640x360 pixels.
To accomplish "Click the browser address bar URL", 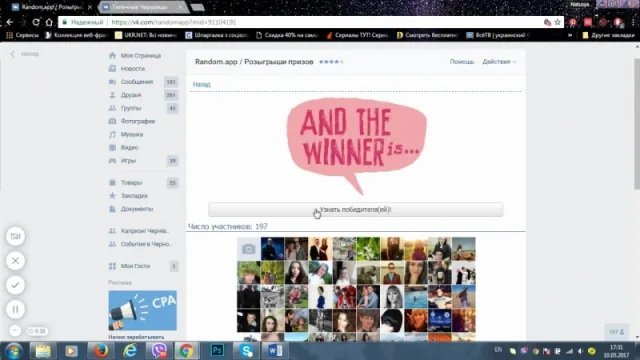I will pos(173,22).
